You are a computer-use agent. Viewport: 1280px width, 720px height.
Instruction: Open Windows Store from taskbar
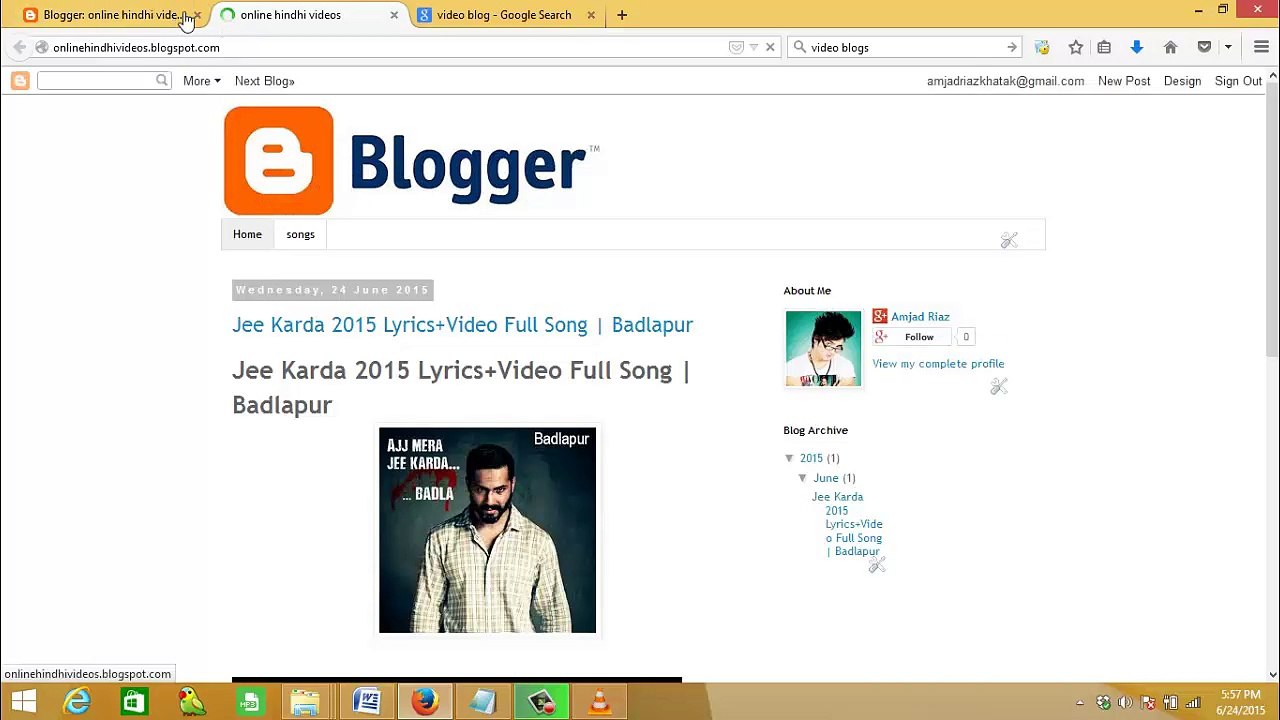133,702
